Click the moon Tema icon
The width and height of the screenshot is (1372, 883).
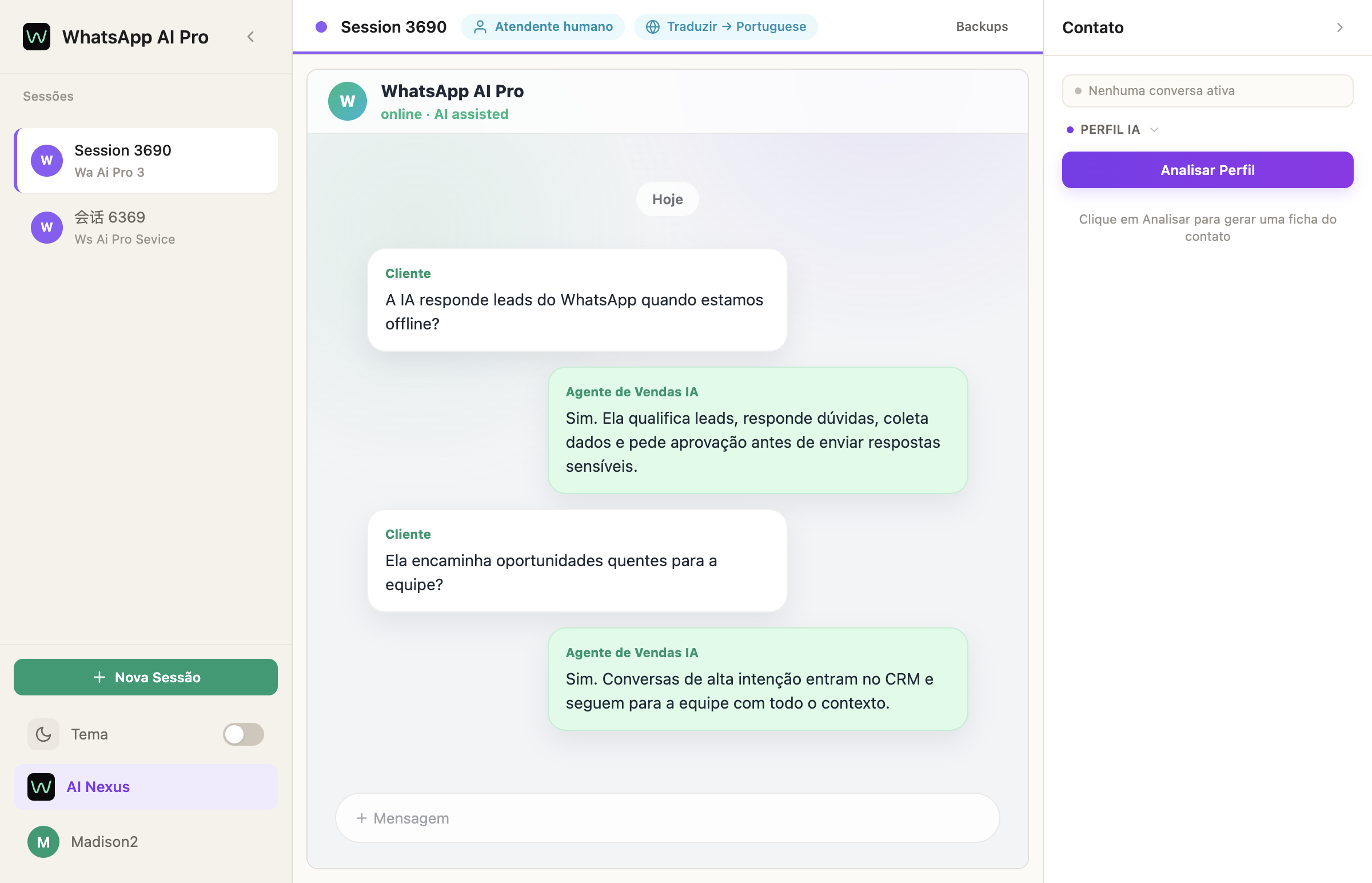[43, 734]
